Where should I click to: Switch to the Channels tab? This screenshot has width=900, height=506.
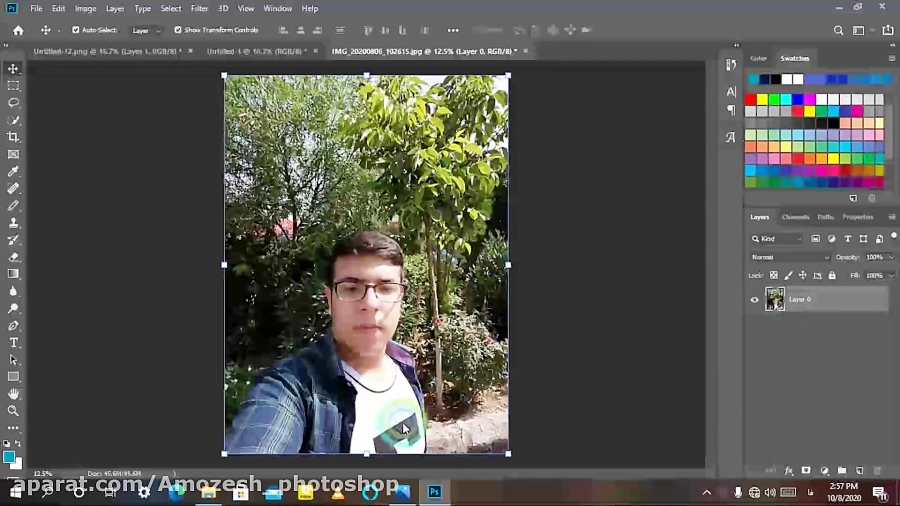(795, 217)
